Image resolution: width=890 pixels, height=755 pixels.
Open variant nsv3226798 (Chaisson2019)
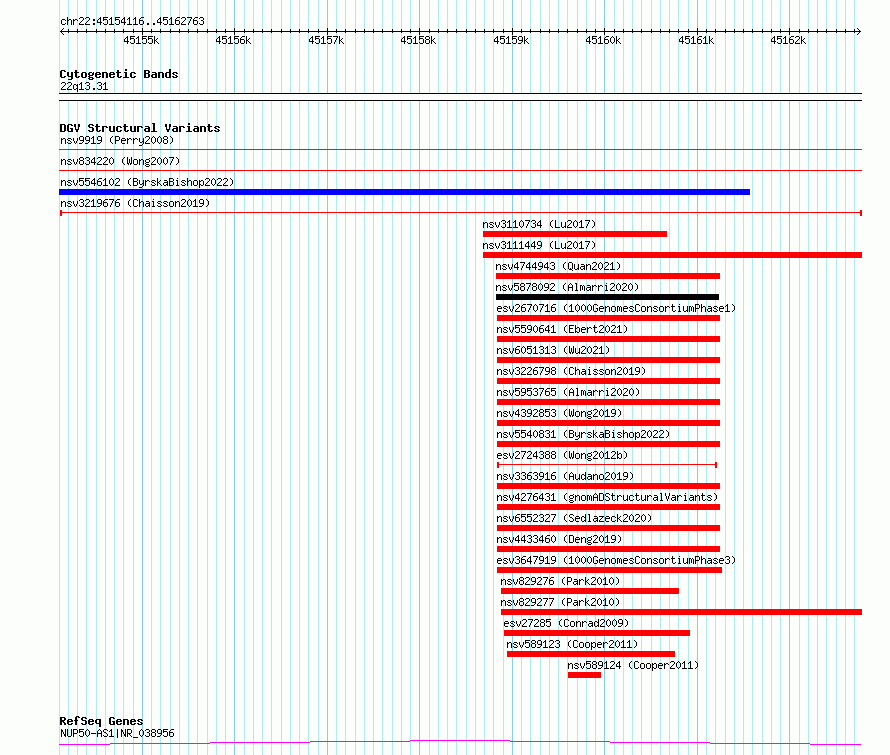[571, 371]
